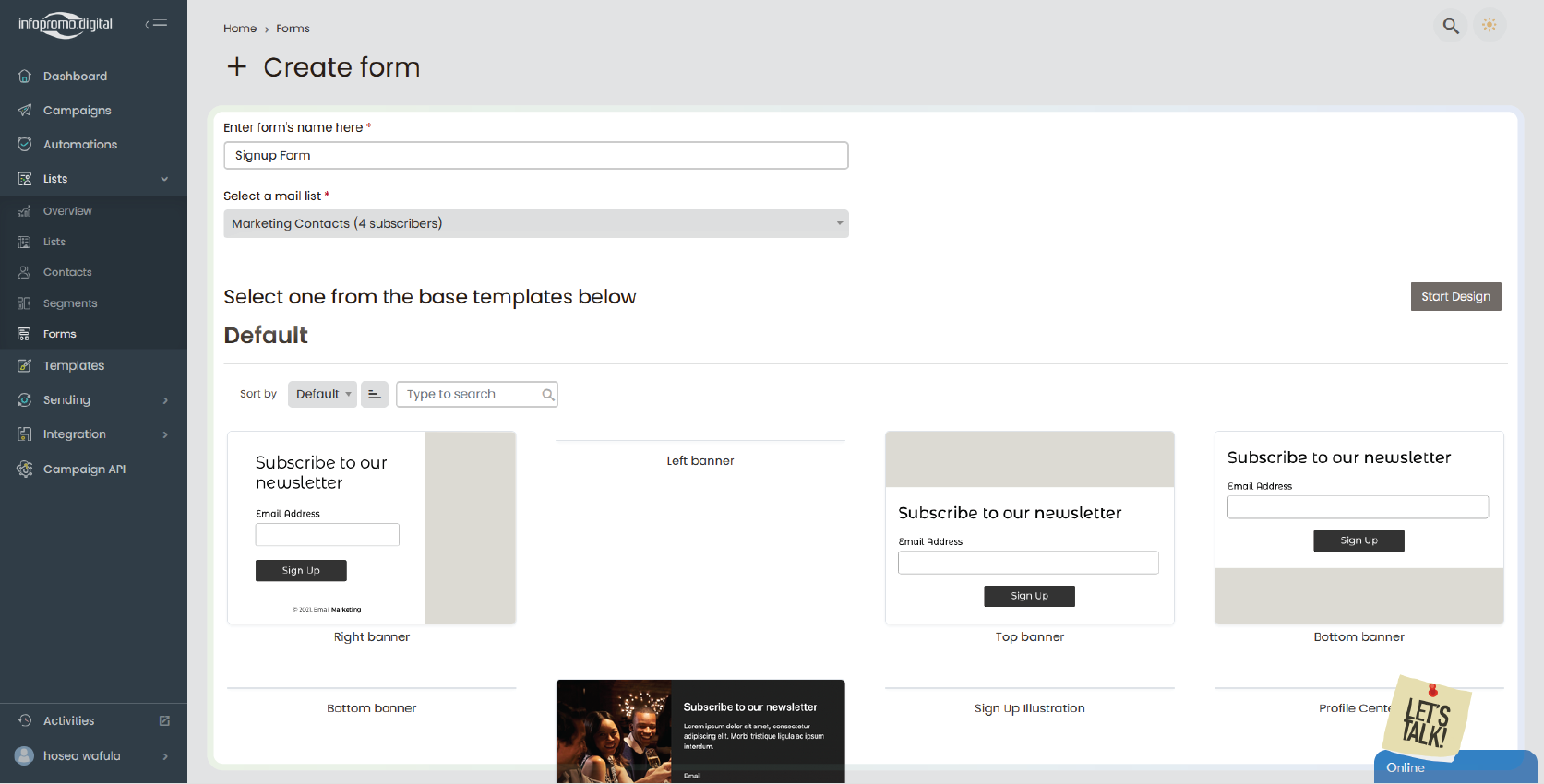1544x784 pixels.
Task: Toggle the light theme sun icon
Action: click(x=1489, y=25)
